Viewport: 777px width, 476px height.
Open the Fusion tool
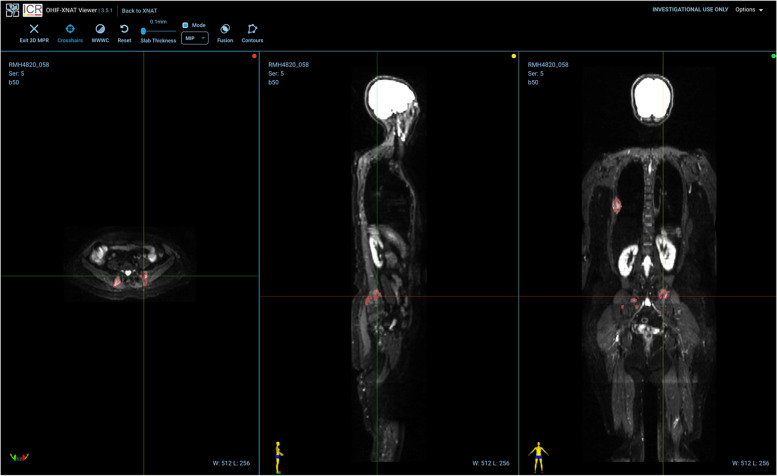pyautogui.click(x=225, y=30)
